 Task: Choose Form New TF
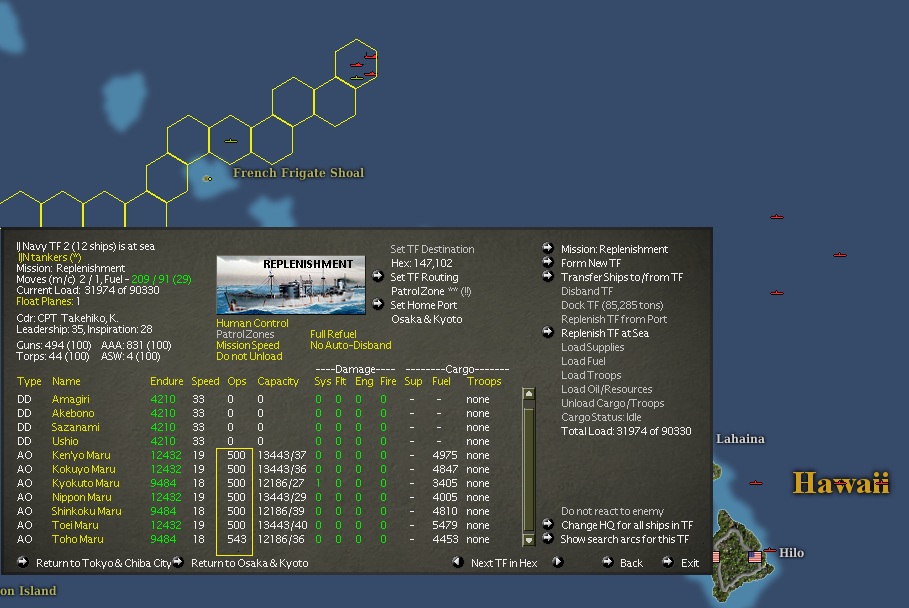[591, 263]
